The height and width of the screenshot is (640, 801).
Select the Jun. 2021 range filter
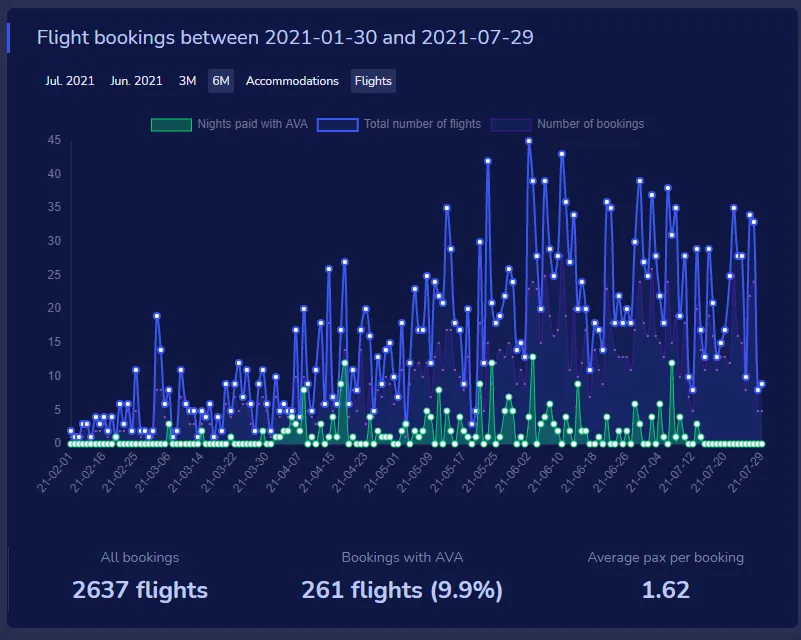point(136,81)
